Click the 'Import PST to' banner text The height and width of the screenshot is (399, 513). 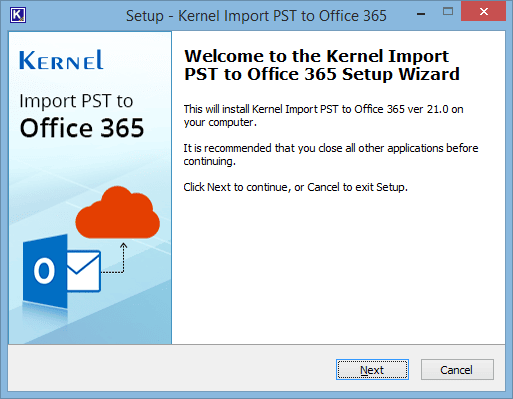76,101
